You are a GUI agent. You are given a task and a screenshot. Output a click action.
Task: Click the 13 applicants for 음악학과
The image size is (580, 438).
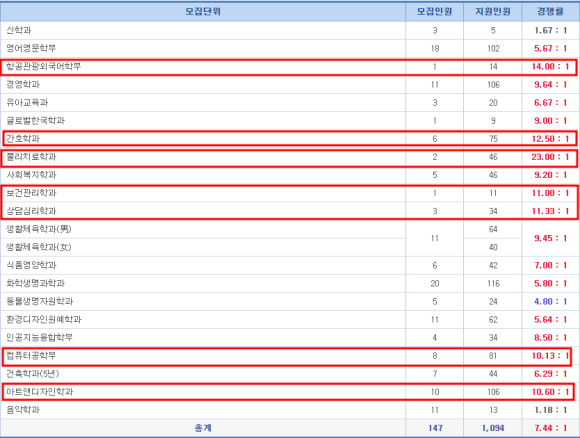coord(493,410)
